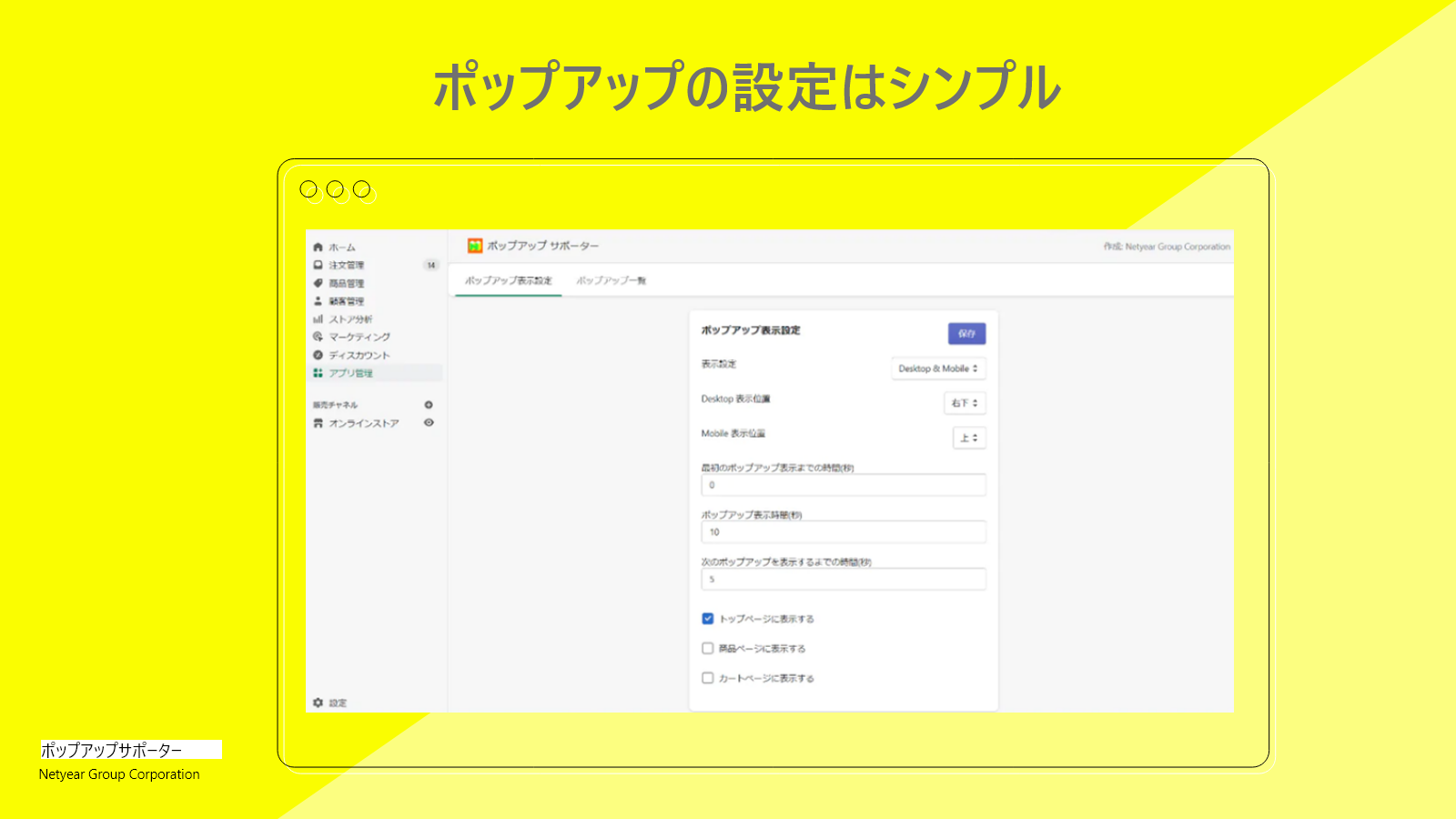Open 注文管理 with the order icon
1456x819 pixels.
(x=317, y=265)
